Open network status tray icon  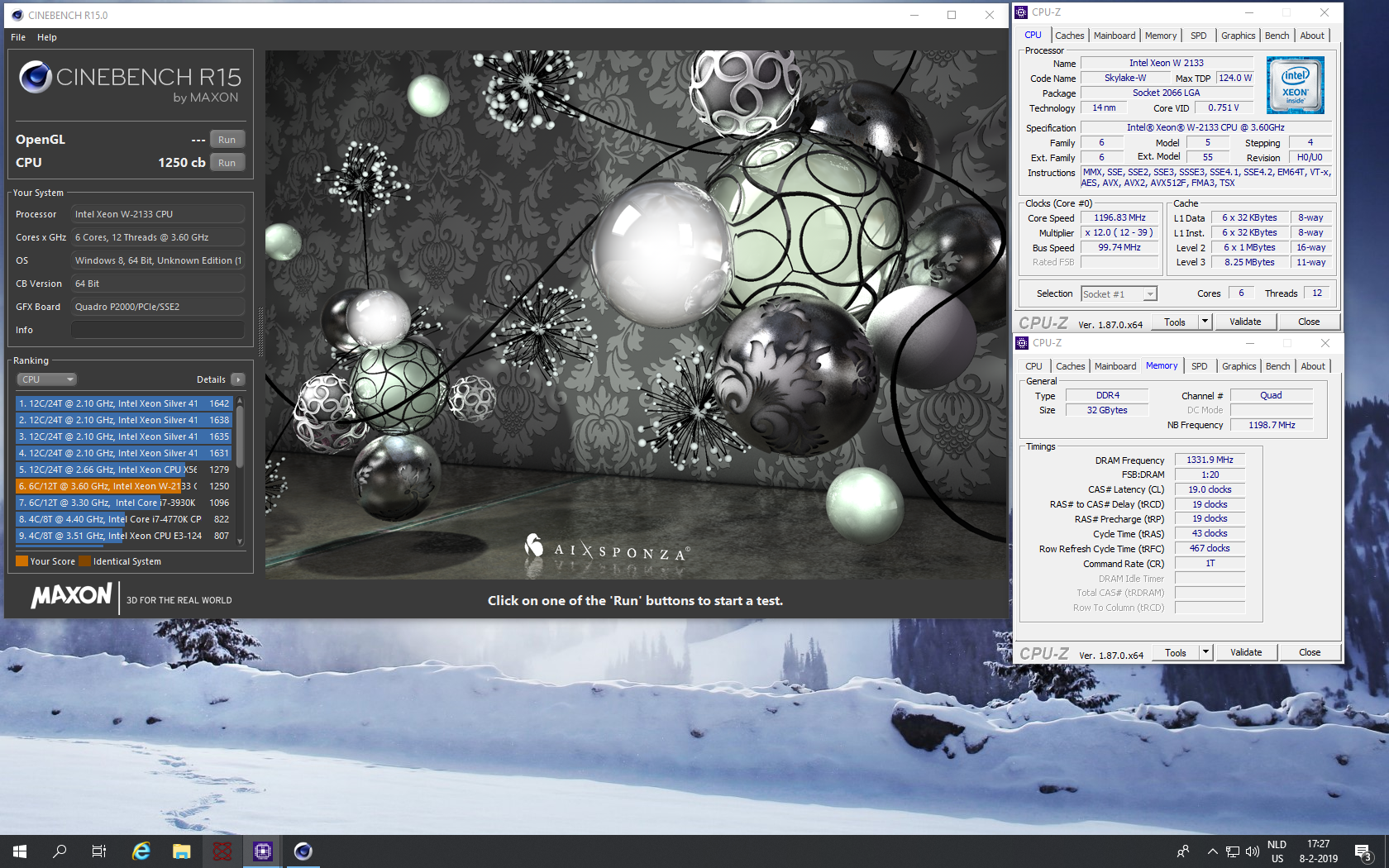[1233, 851]
